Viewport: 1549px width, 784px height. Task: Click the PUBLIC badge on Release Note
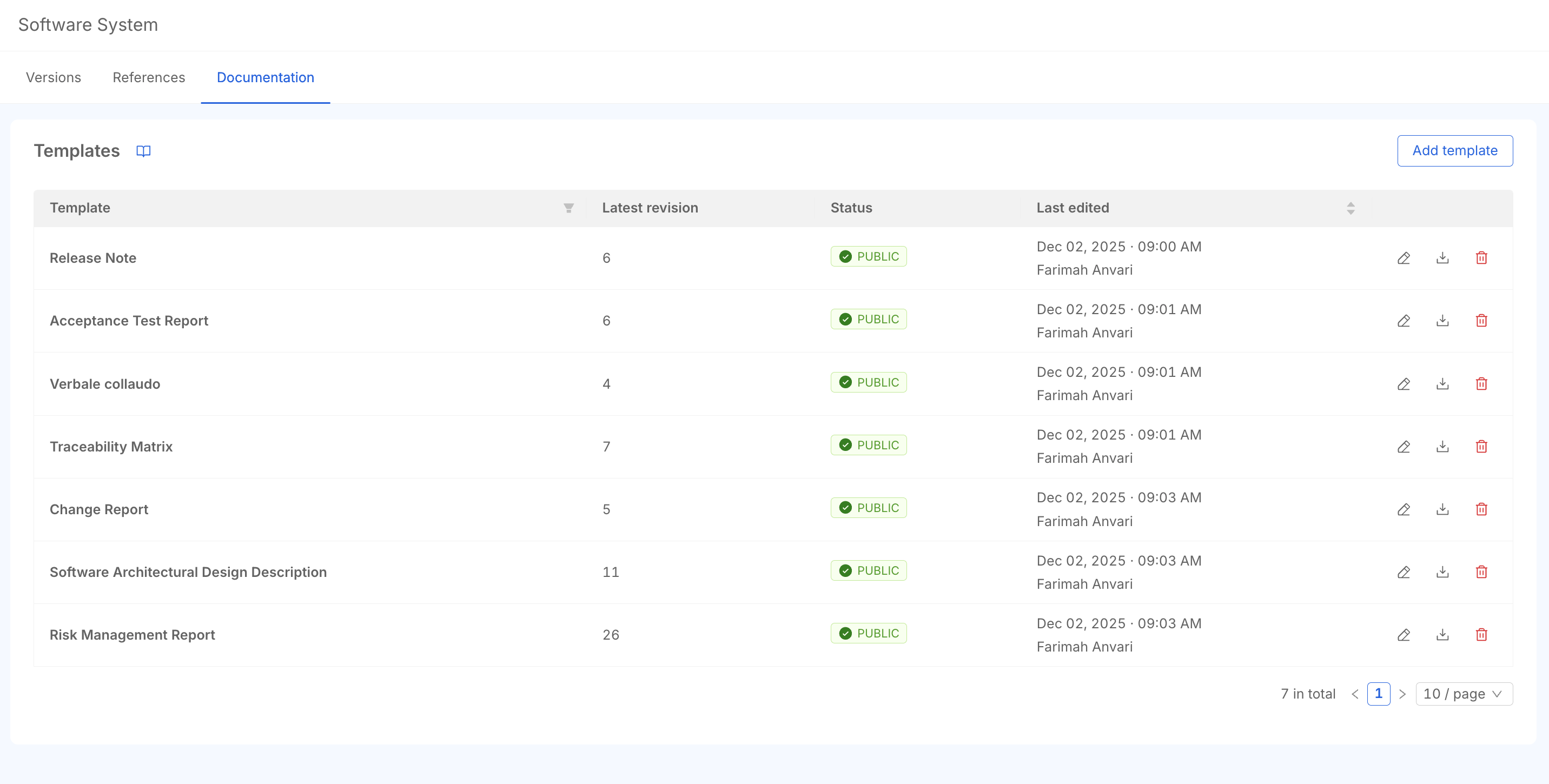pos(868,256)
